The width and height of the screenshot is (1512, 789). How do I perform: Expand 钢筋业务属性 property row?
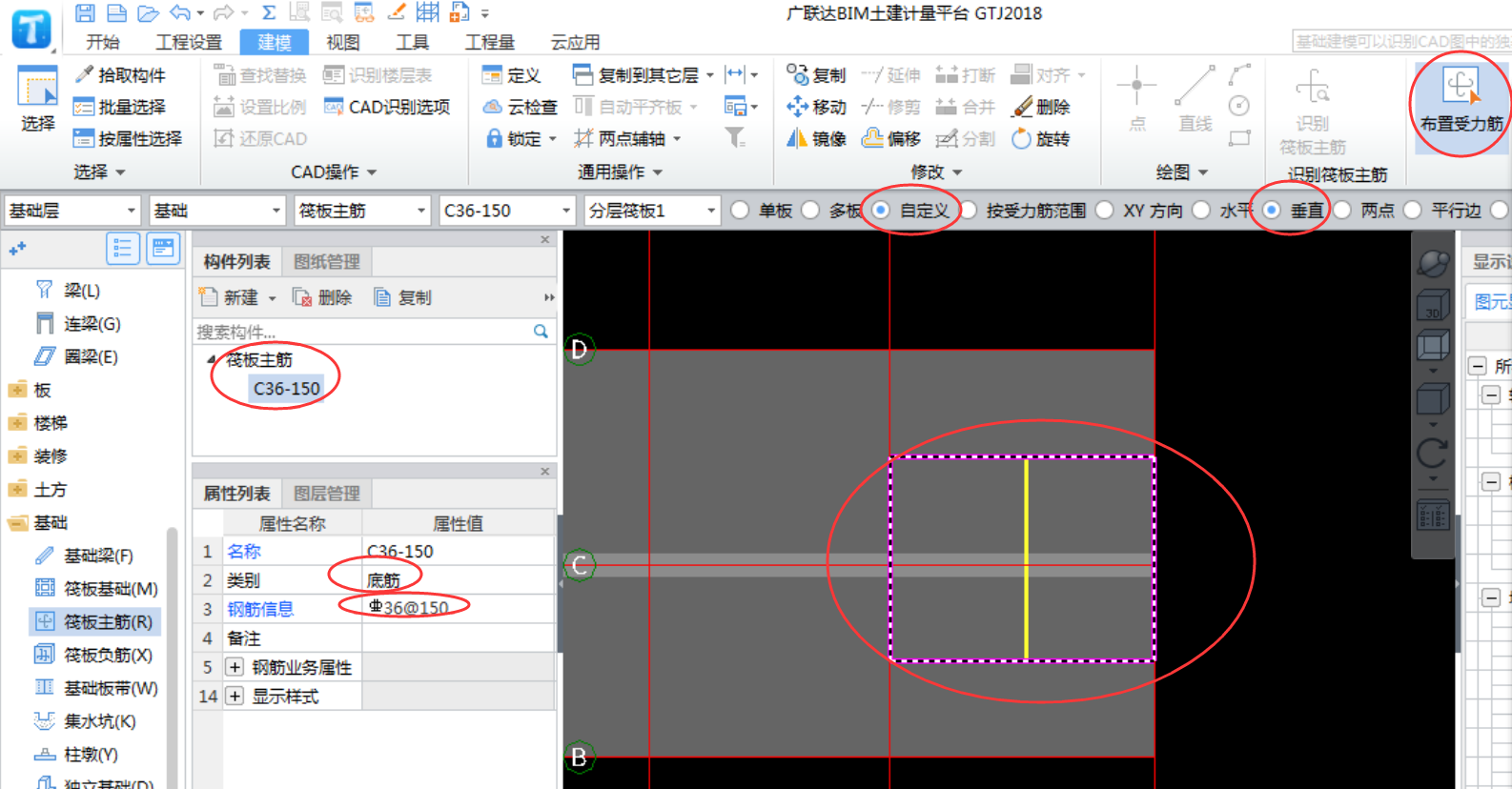(235, 667)
